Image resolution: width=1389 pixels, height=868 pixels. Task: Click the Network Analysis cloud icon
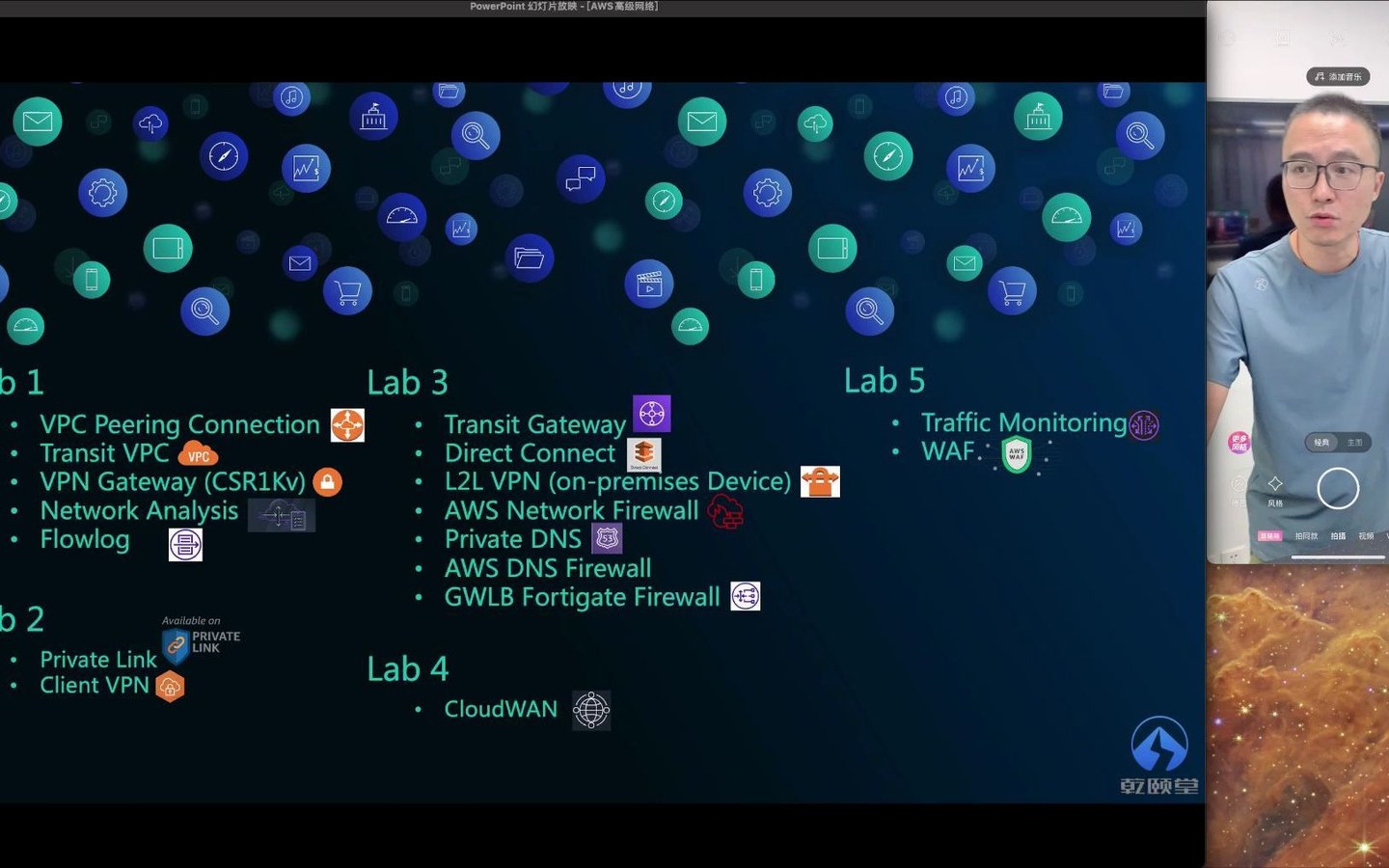282,515
